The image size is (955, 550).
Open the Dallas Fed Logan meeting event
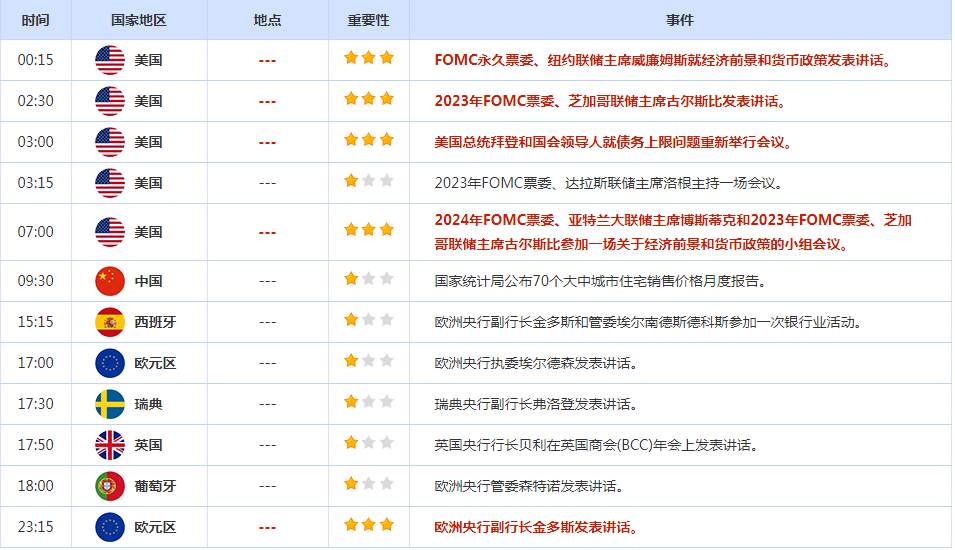609,183
